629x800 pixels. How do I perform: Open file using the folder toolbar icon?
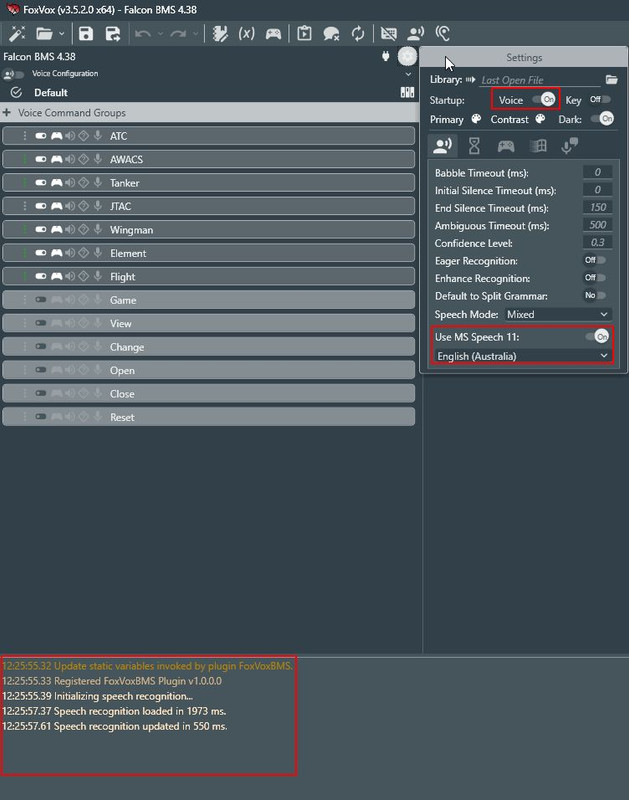pos(44,34)
